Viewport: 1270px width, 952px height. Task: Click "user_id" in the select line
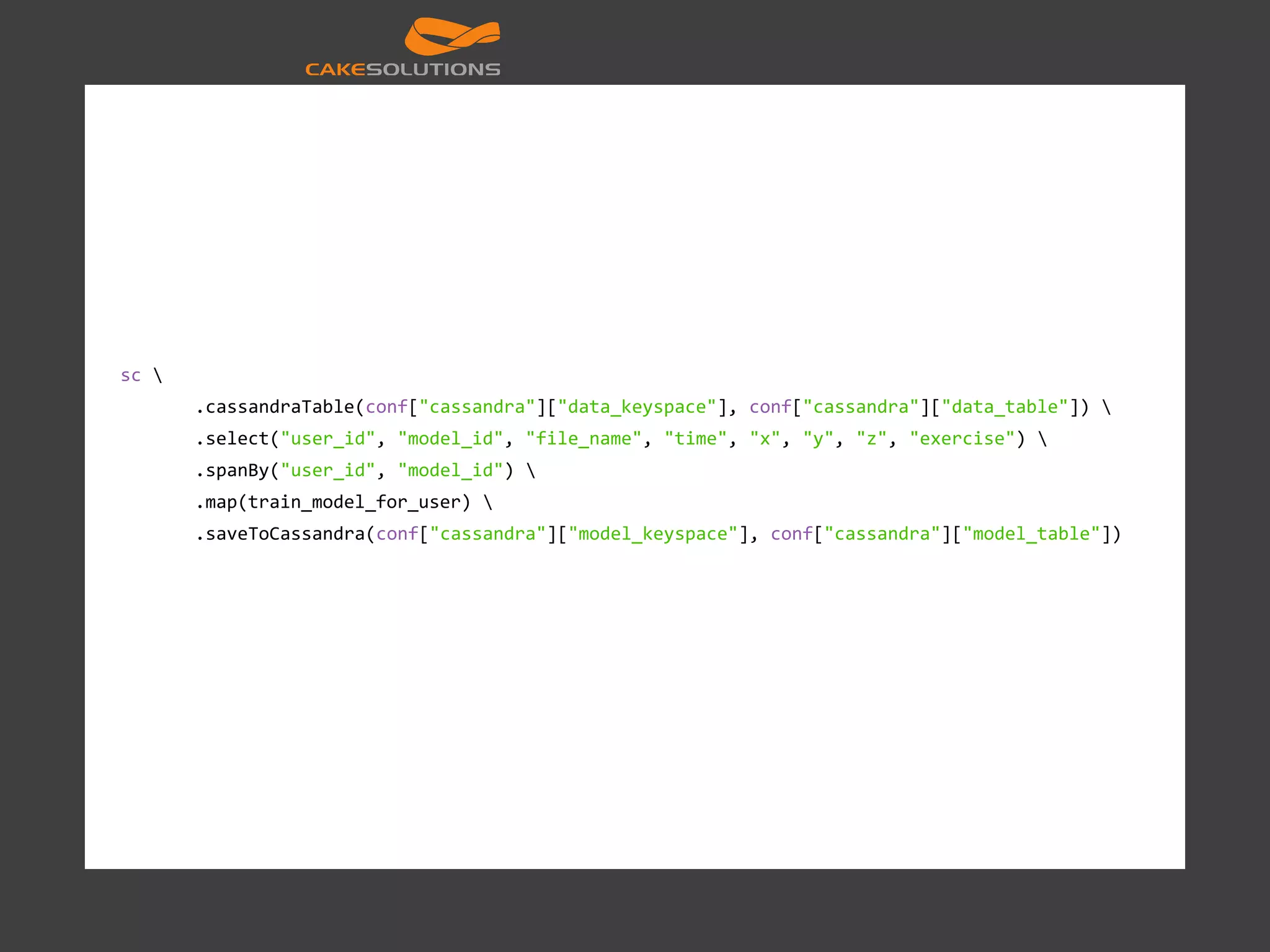point(328,439)
